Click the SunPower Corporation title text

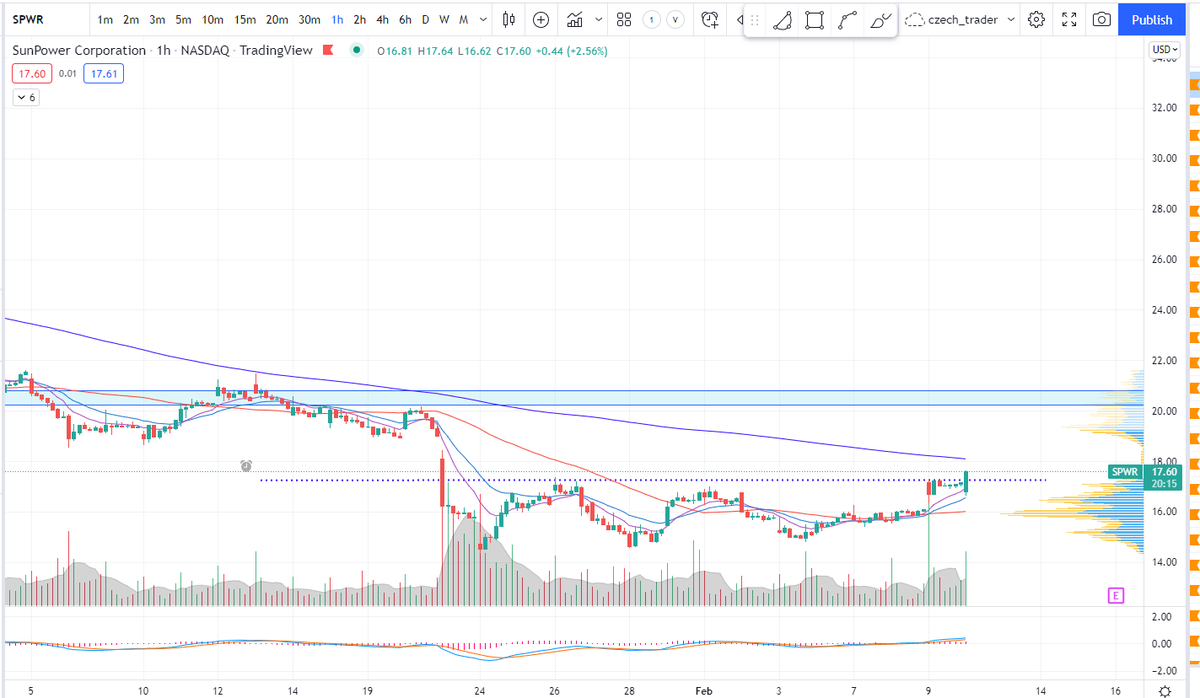(x=79, y=50)
